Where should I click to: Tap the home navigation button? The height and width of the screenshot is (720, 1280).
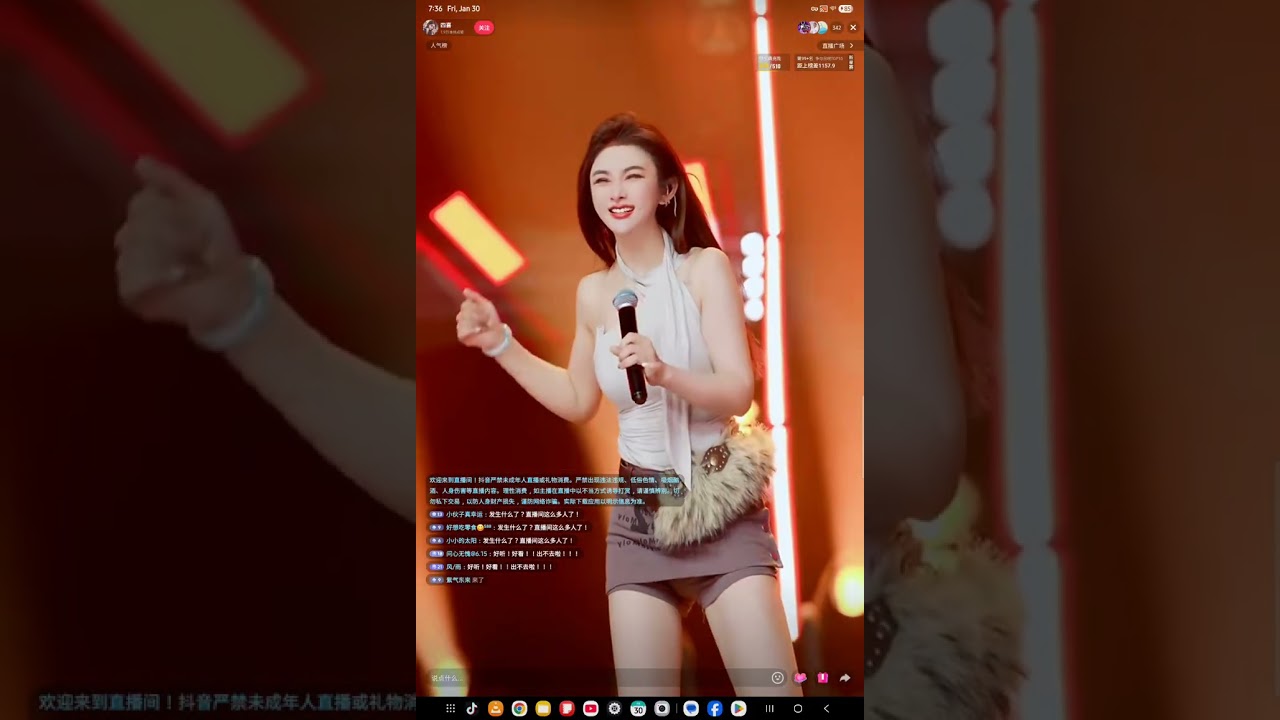[798, 708]
